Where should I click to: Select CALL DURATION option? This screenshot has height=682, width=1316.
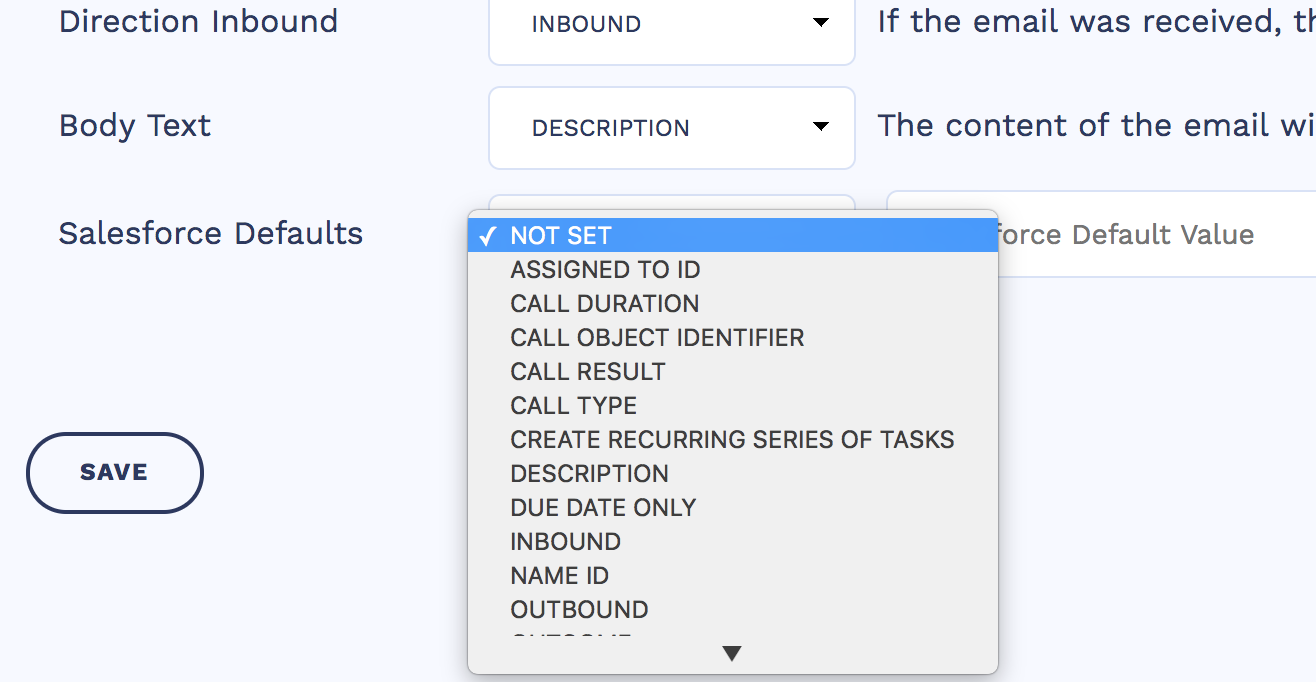click(604, 304)
